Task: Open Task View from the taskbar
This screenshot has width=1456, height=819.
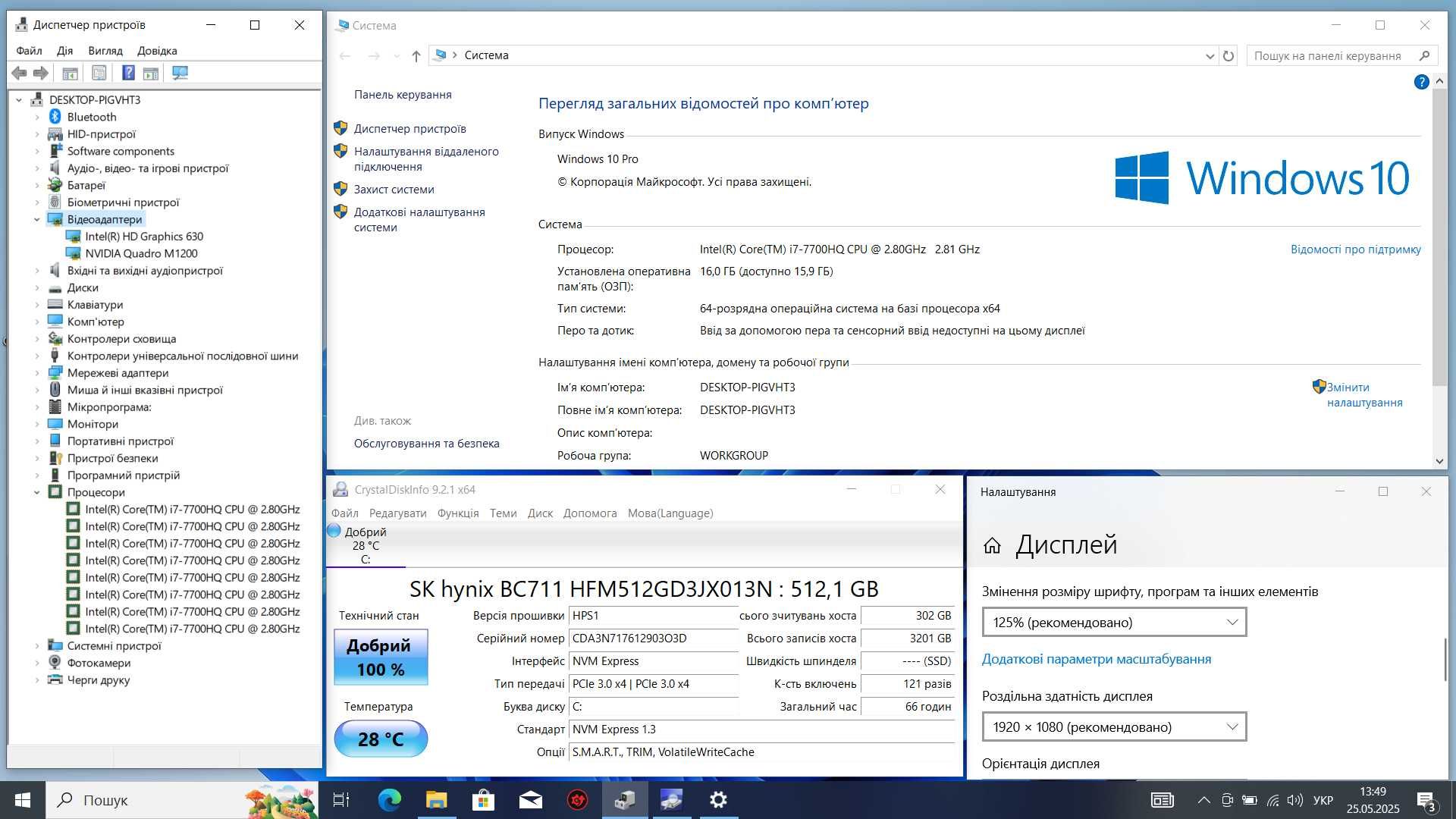Action: click(x=341, y=800)
